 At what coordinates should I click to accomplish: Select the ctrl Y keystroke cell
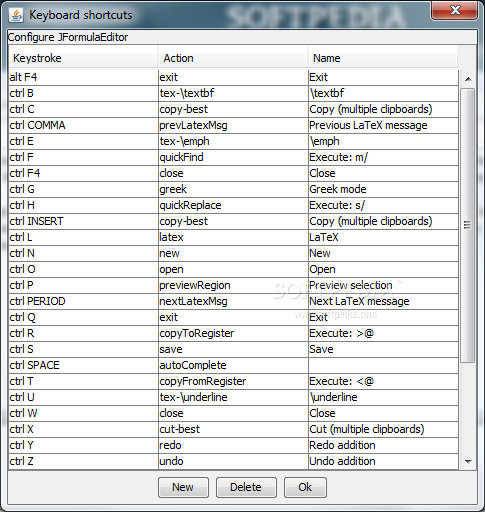(x=83, y=445)
